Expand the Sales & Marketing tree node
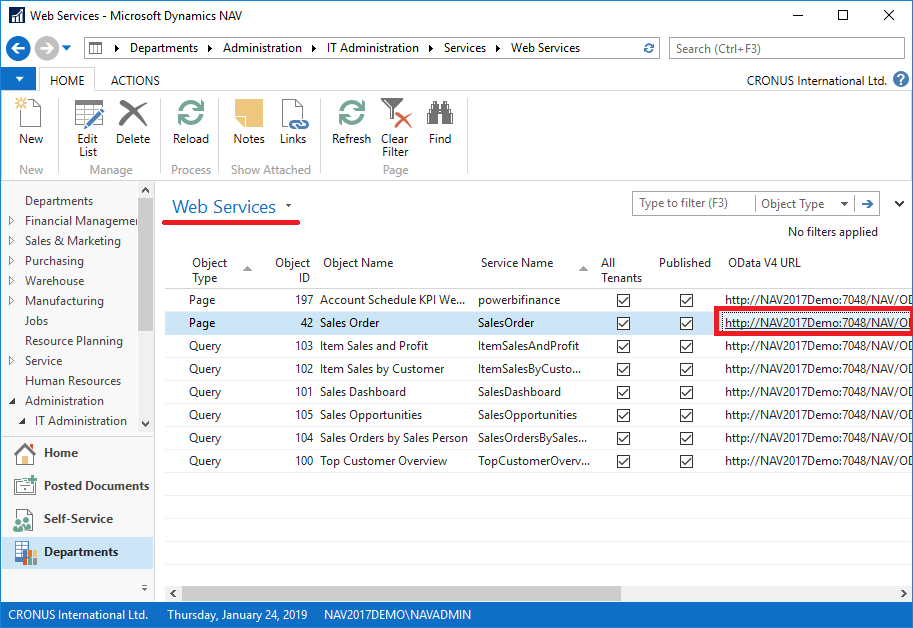Viewport: 913px width, 628px height. point(11,240)
